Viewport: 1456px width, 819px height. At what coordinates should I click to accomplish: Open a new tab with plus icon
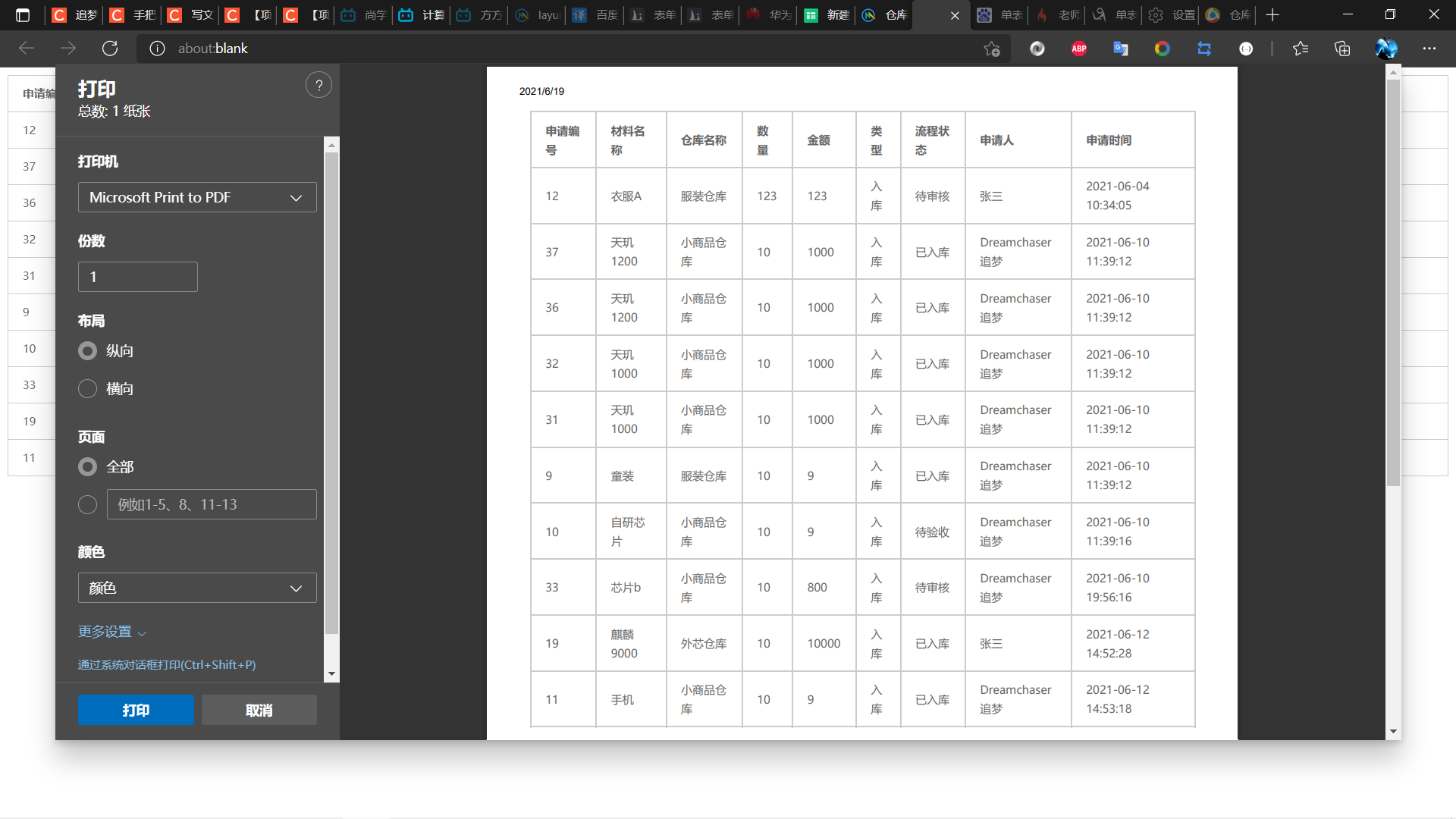1272,15
